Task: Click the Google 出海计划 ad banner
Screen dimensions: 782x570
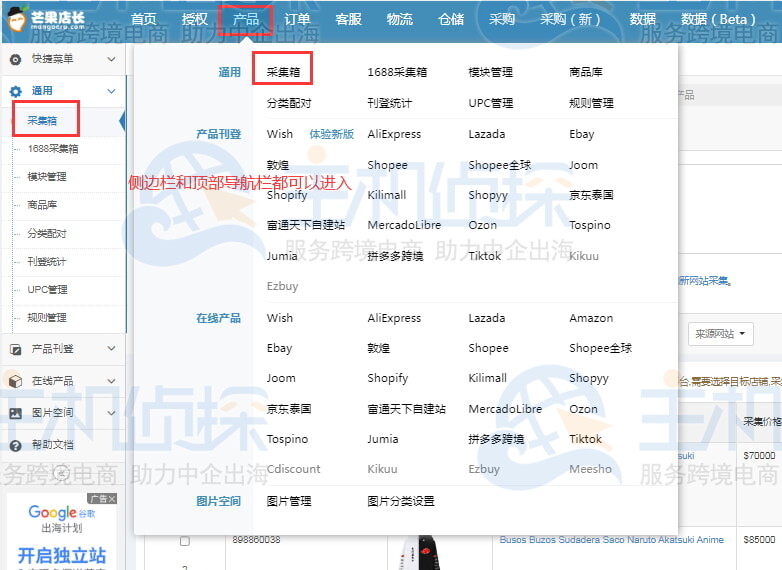Action: 61,531
